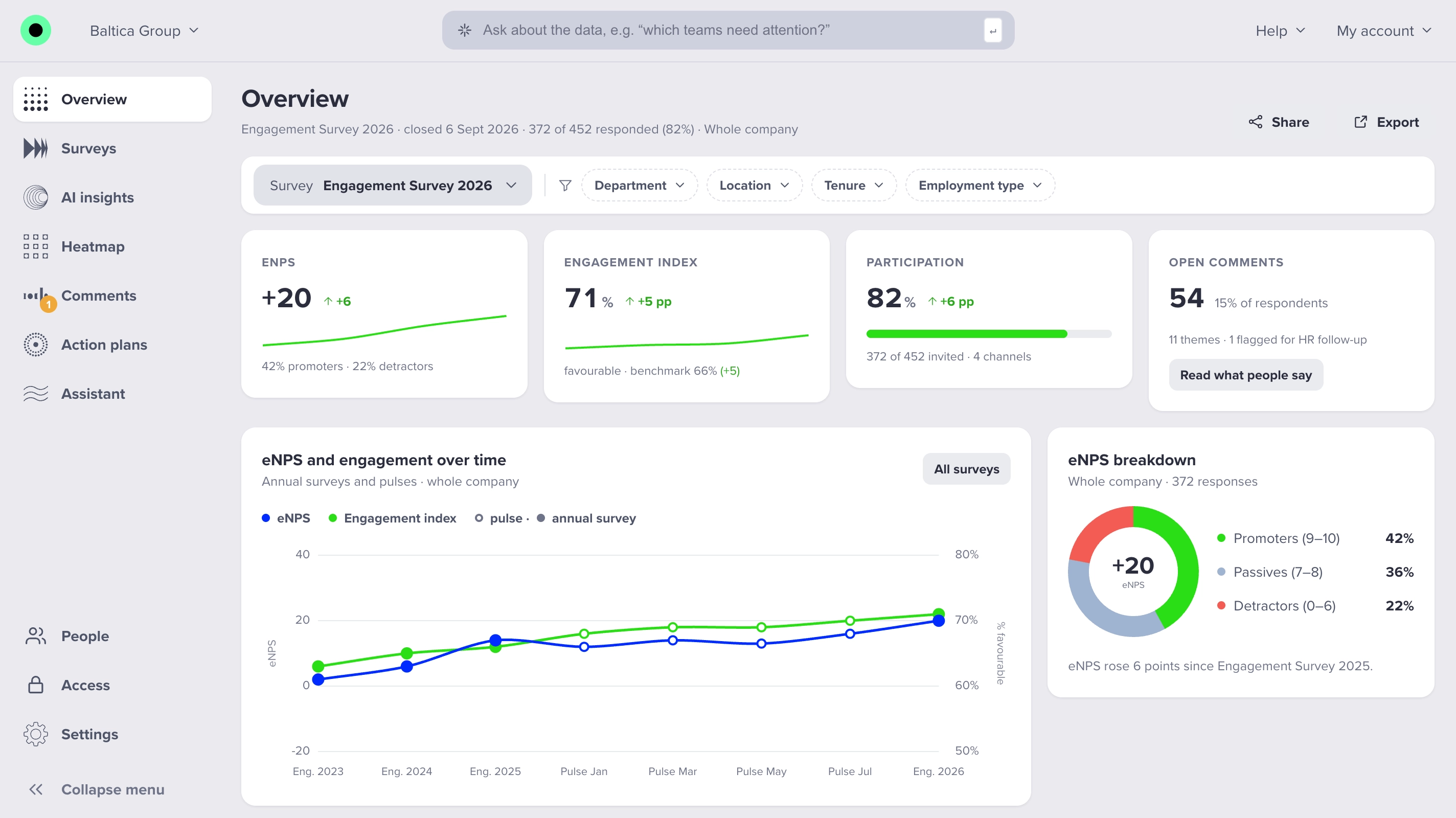Open the Survey Engagement Survey 2026 selector
This screenshot has width=1456, height=818.
(393, 186)
